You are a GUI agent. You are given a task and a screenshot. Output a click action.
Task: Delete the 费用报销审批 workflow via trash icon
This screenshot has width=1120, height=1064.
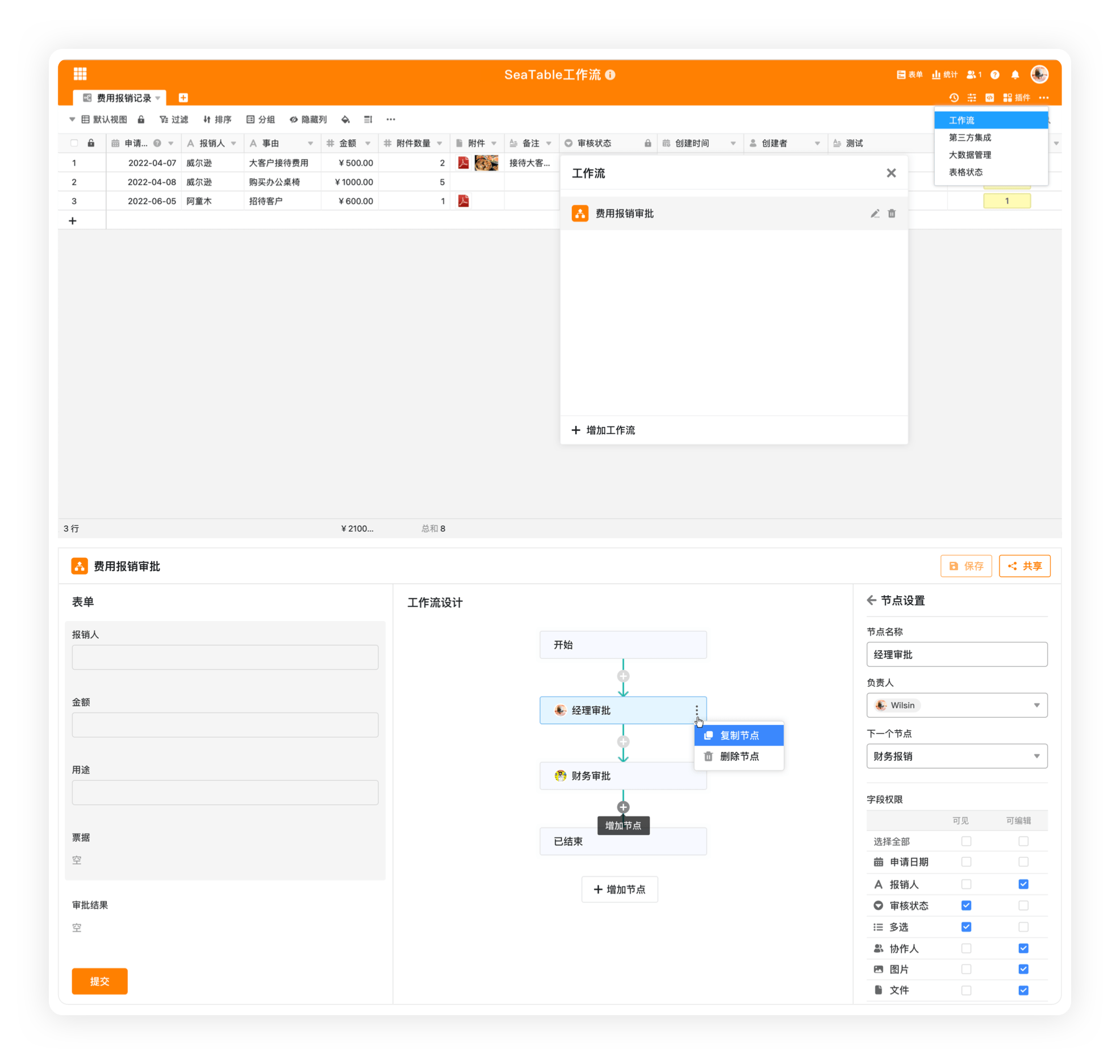pyautogui.click(x=892, y=213)
